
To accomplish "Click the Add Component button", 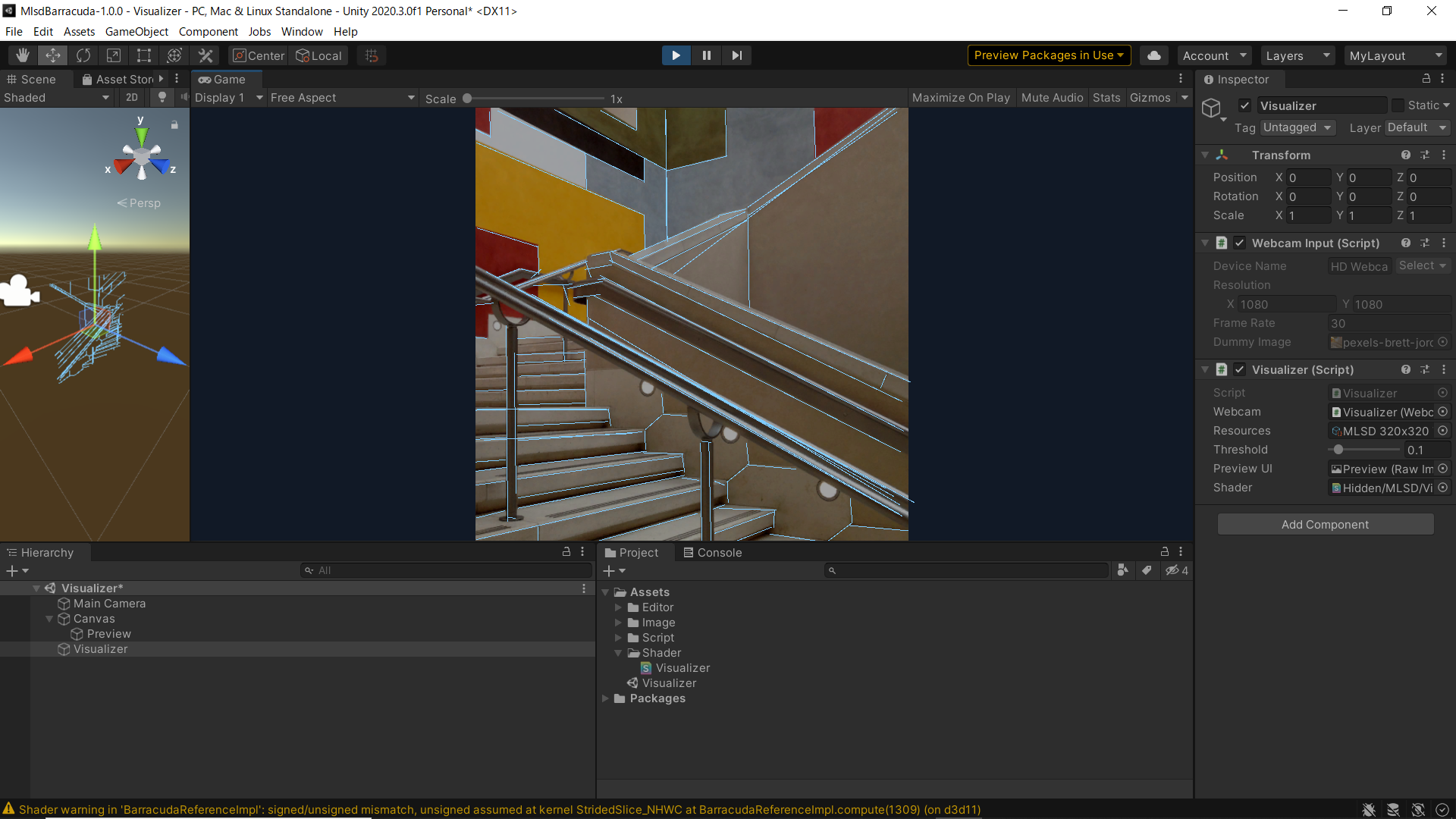I will tap(1325, 524).
